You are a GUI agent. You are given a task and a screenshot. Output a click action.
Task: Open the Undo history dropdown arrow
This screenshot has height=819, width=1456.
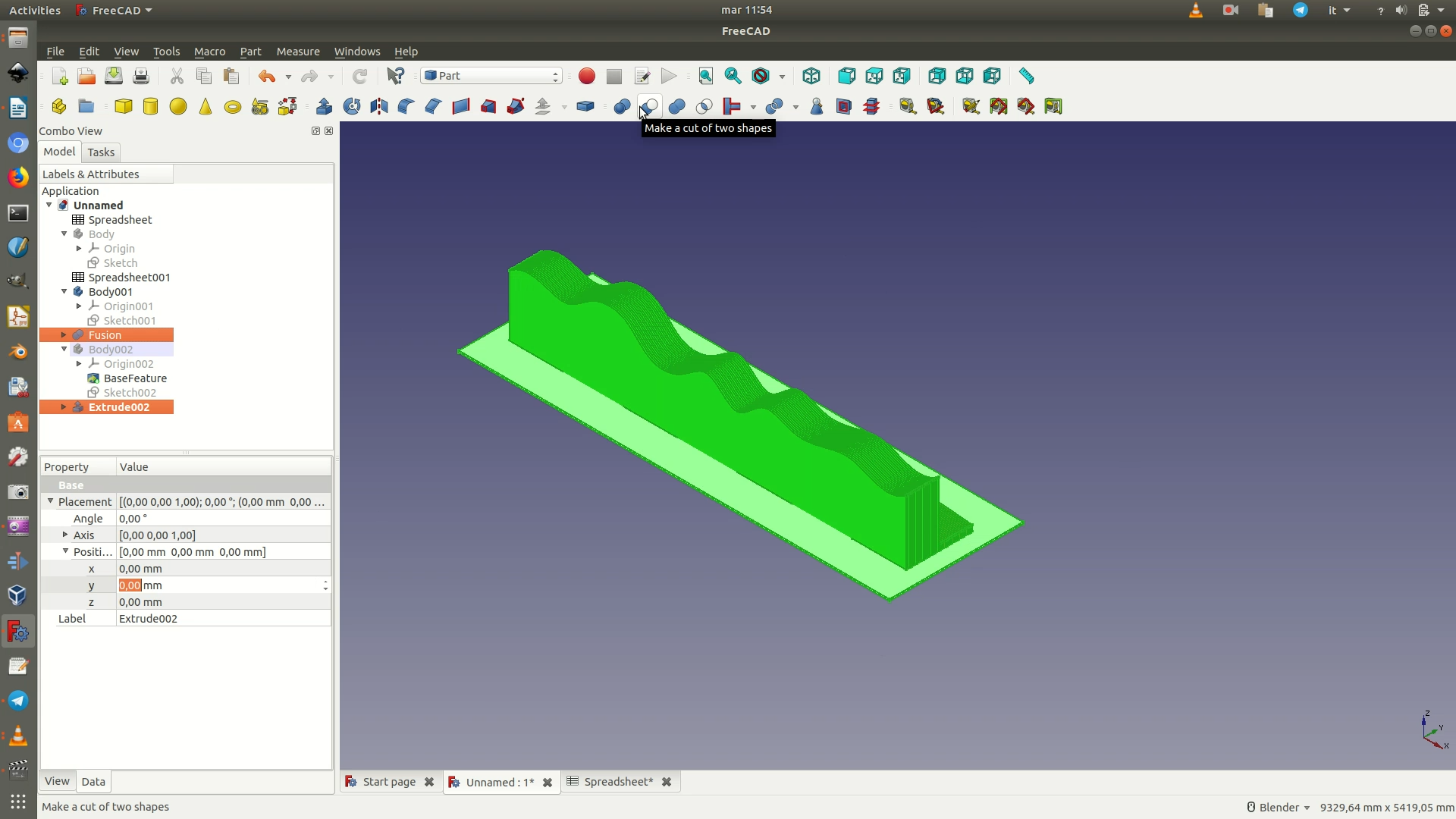tap(288, 77)
